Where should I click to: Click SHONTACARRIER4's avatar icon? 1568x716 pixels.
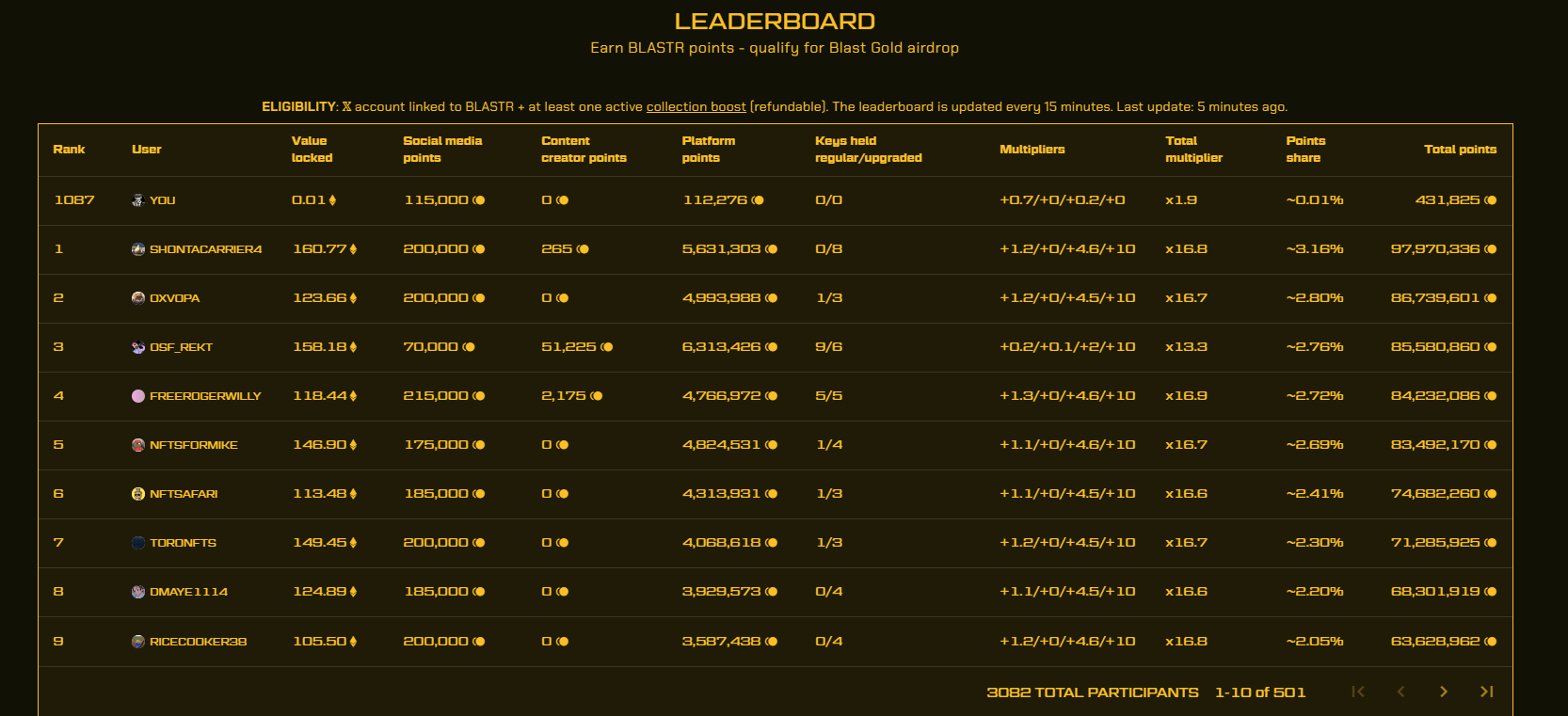[x=138, y=249]
